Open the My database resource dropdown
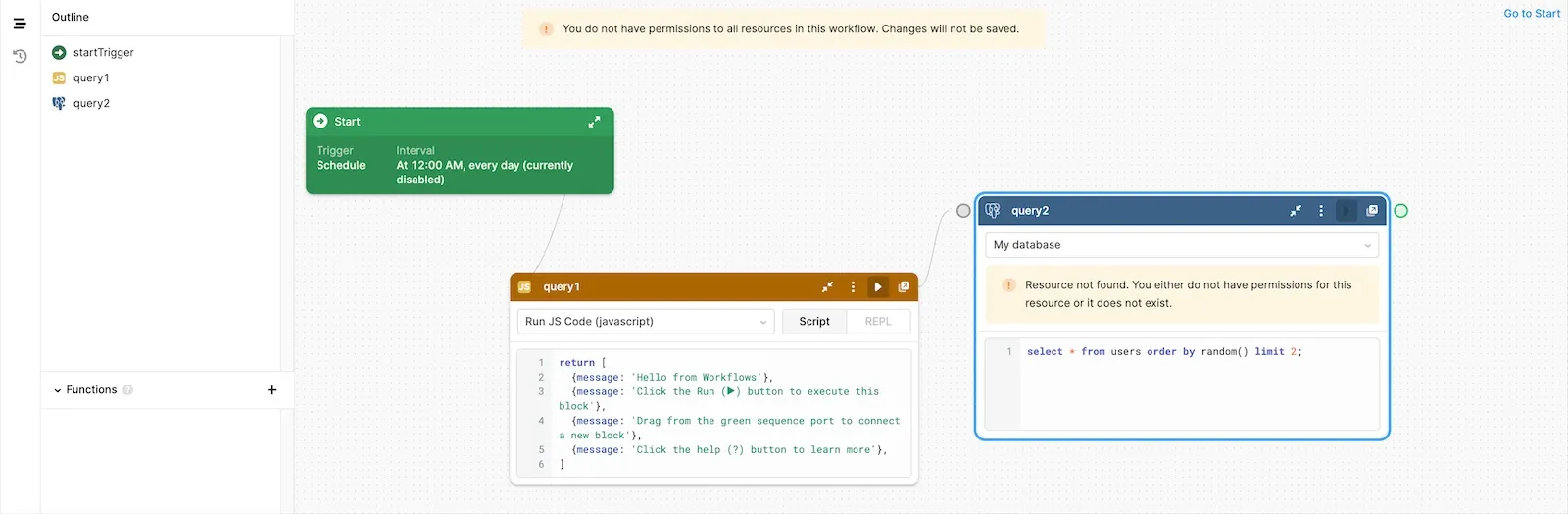The image size is (1568, 514). pos(1181,245)
